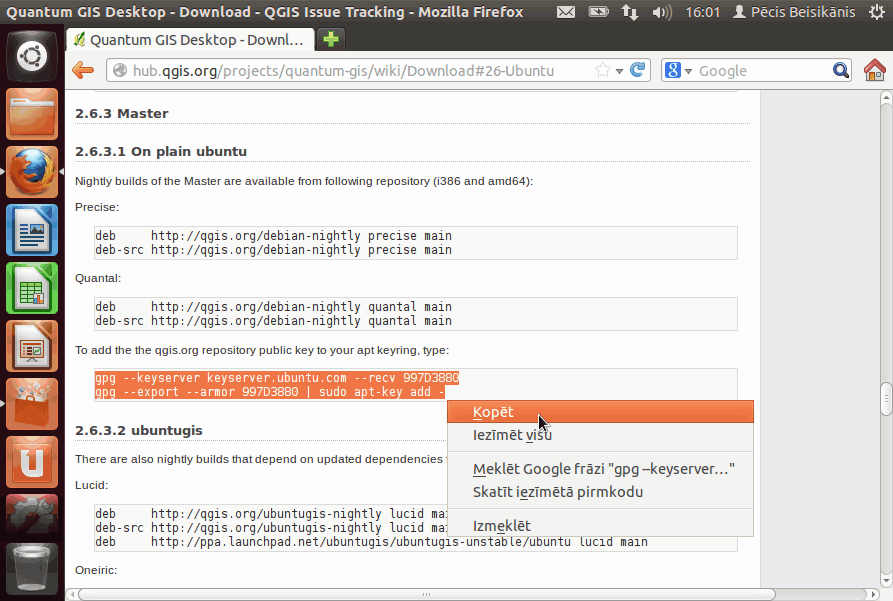The image size is (893, 601).
Task: Open the Ubuntu One launcher icon
Action: tap(32, 462)
